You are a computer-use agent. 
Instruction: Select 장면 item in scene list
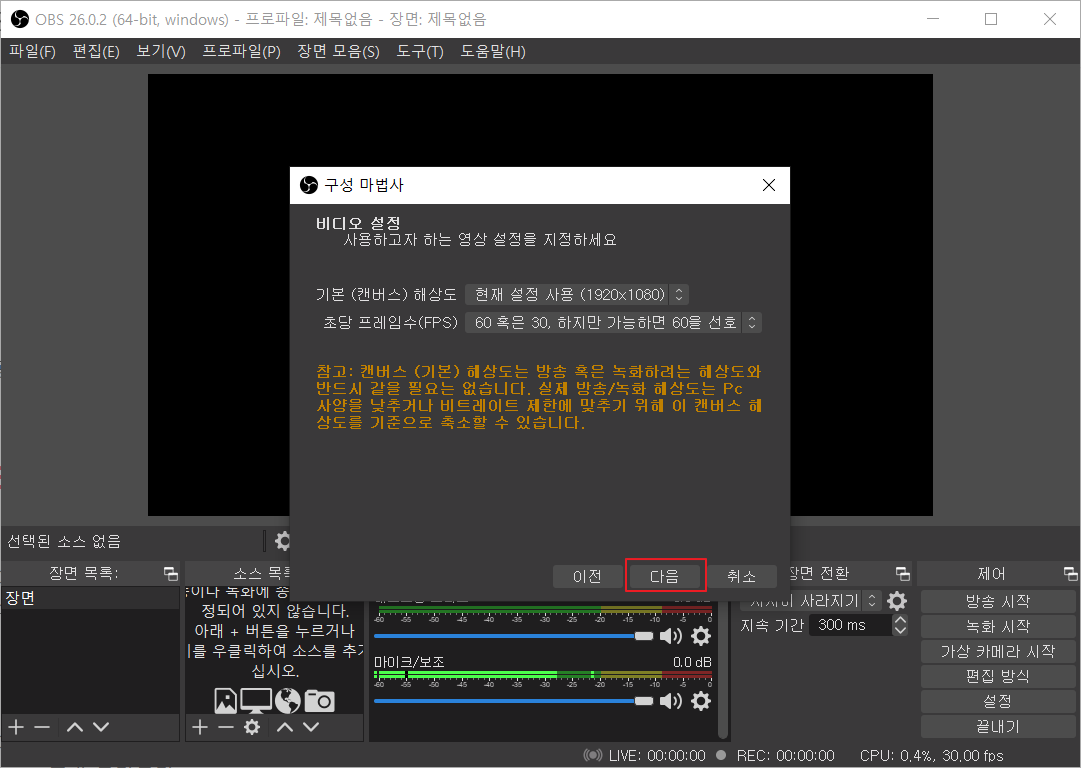tap(90, 598)
